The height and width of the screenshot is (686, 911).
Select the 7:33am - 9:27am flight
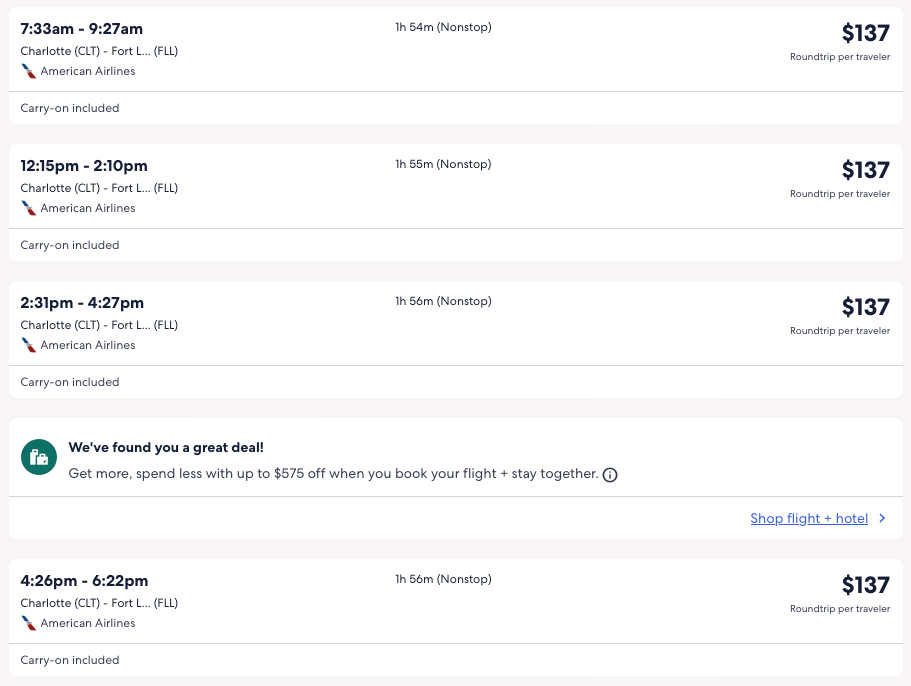click(82, 29)
